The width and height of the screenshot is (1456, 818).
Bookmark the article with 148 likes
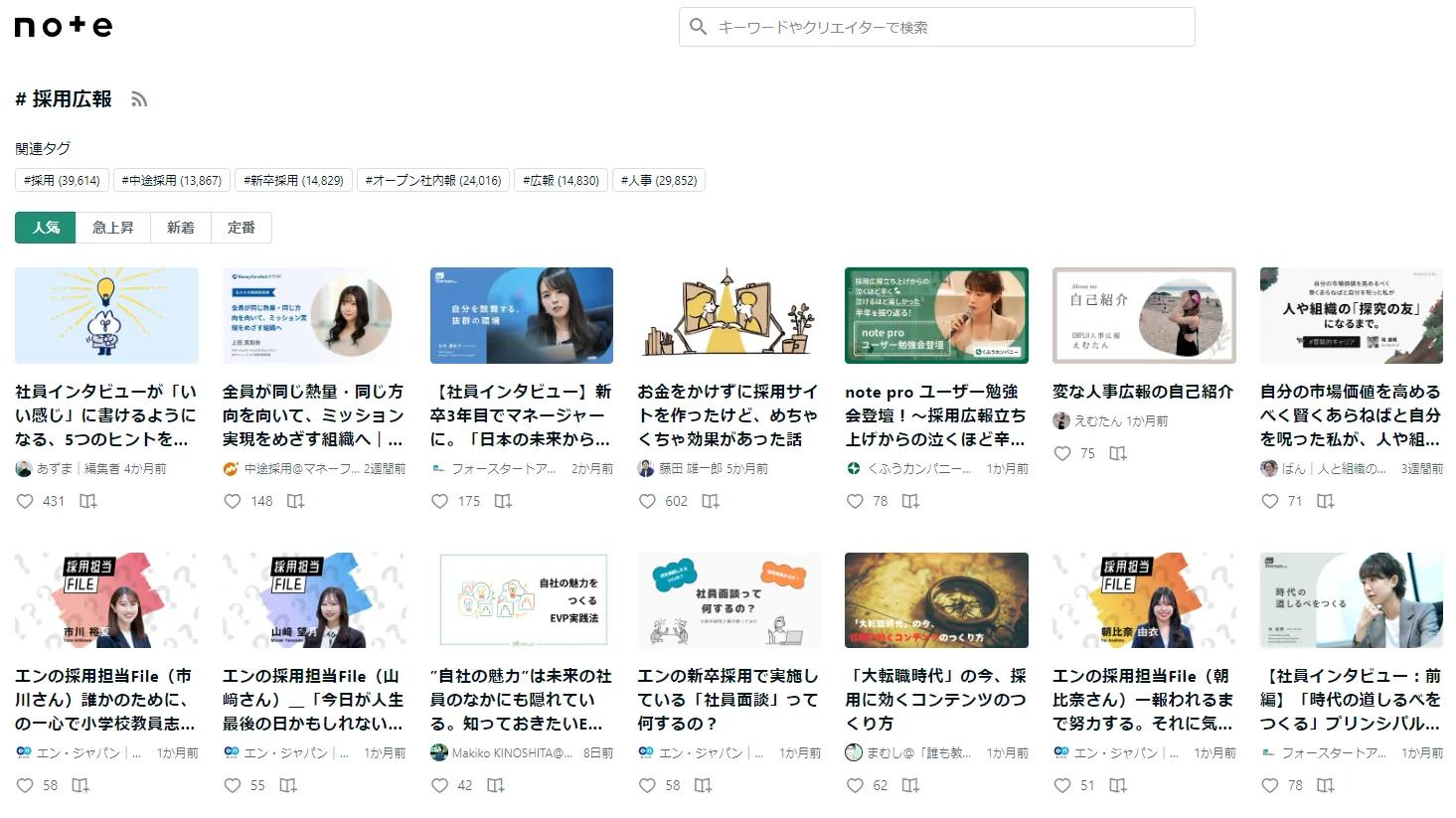pos(296,501)
